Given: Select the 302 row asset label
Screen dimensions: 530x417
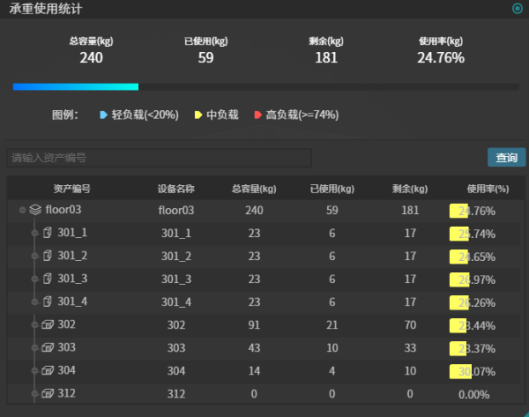Looking at the screenshot, I should (x=67, y=324).
